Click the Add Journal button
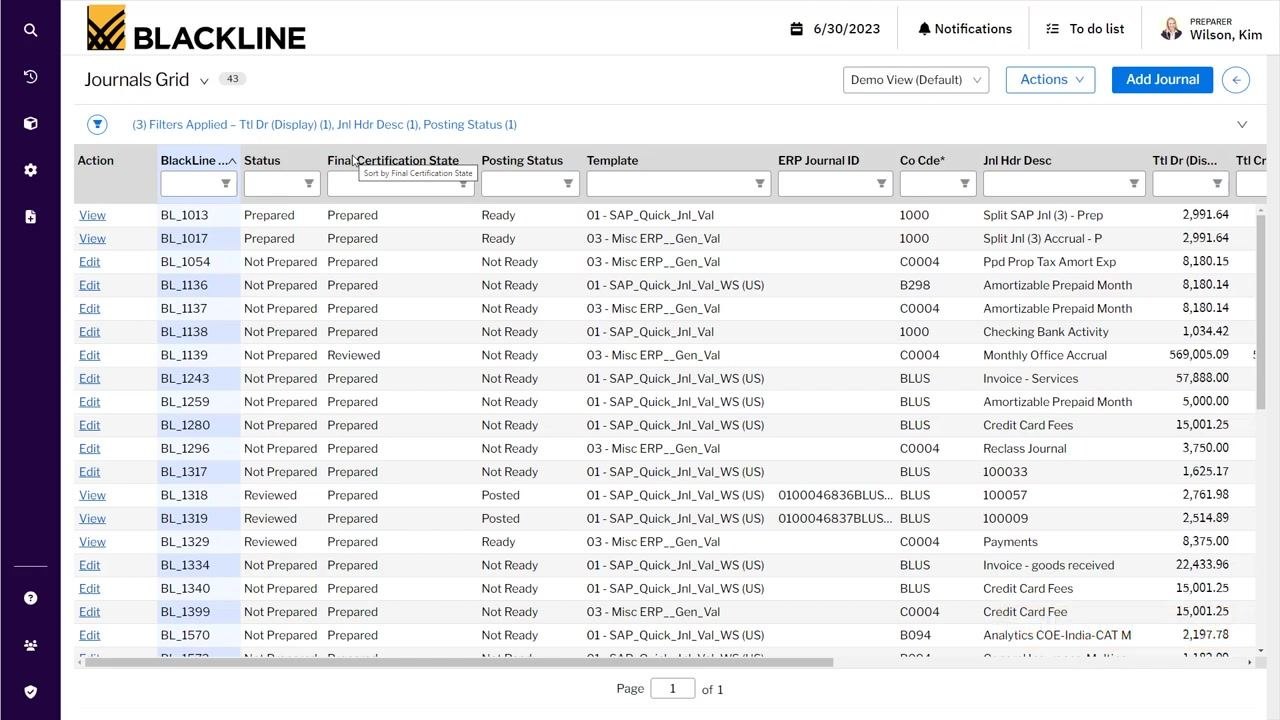Screen dimensions: 1280x720 pos(1162,80)
